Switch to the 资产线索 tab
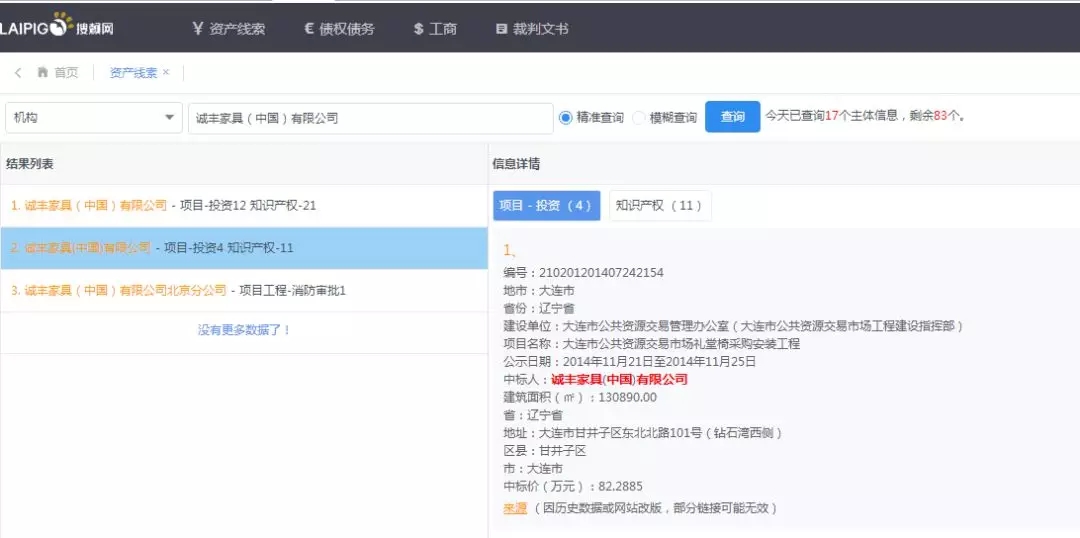 pyautogui.click(x=133, y=72)
